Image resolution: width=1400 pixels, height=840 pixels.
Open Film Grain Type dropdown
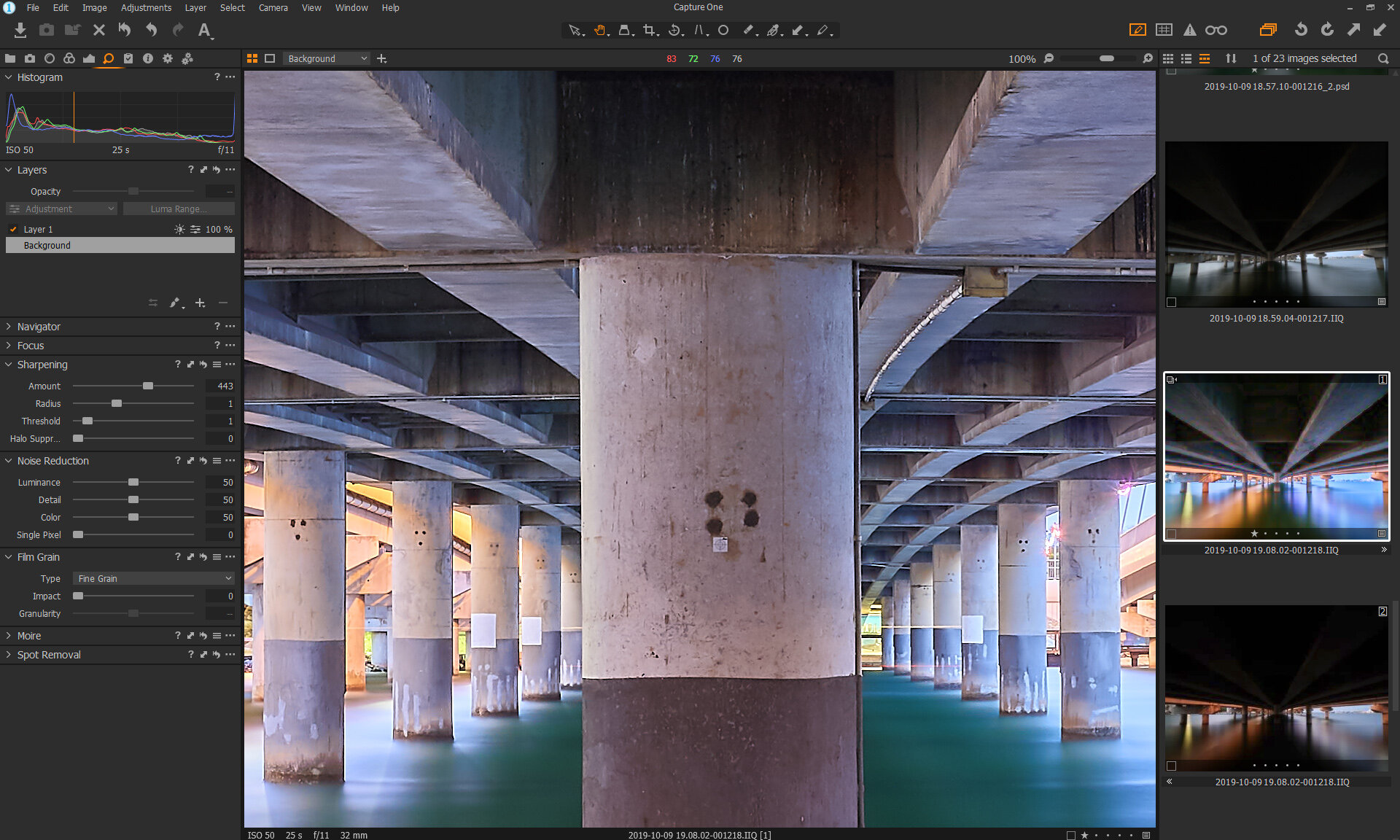pos(154,578)
